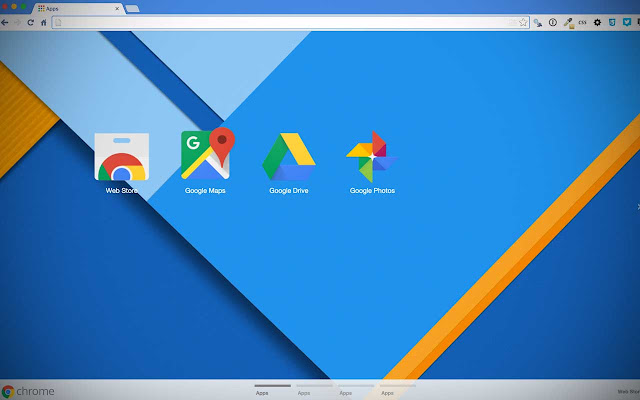The height and width of the screenshot is (400, 640).
Task: Open the Google Drive app
Action: pos(289,156)
